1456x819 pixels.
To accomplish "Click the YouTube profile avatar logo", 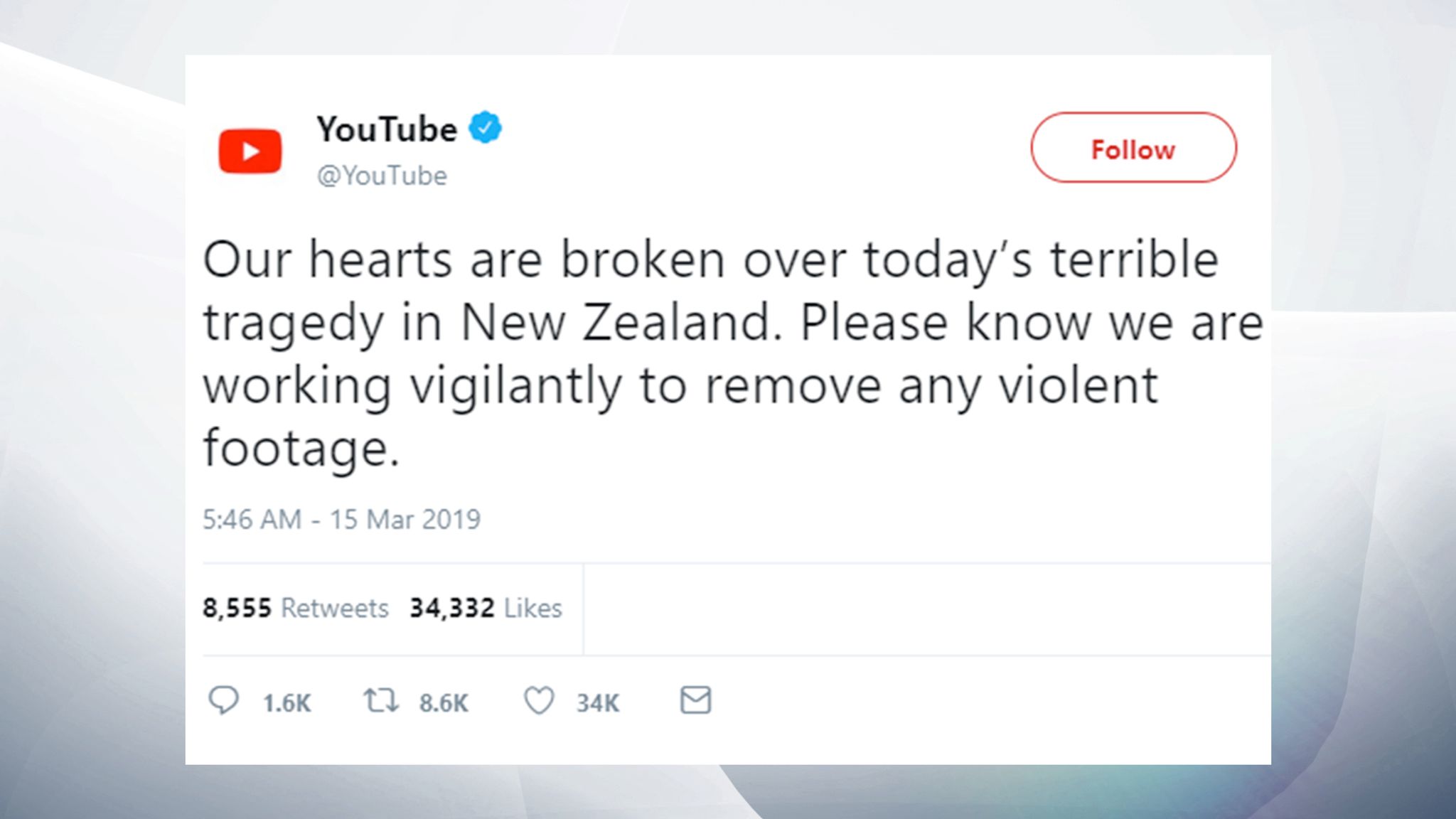I will coord(250,151).
